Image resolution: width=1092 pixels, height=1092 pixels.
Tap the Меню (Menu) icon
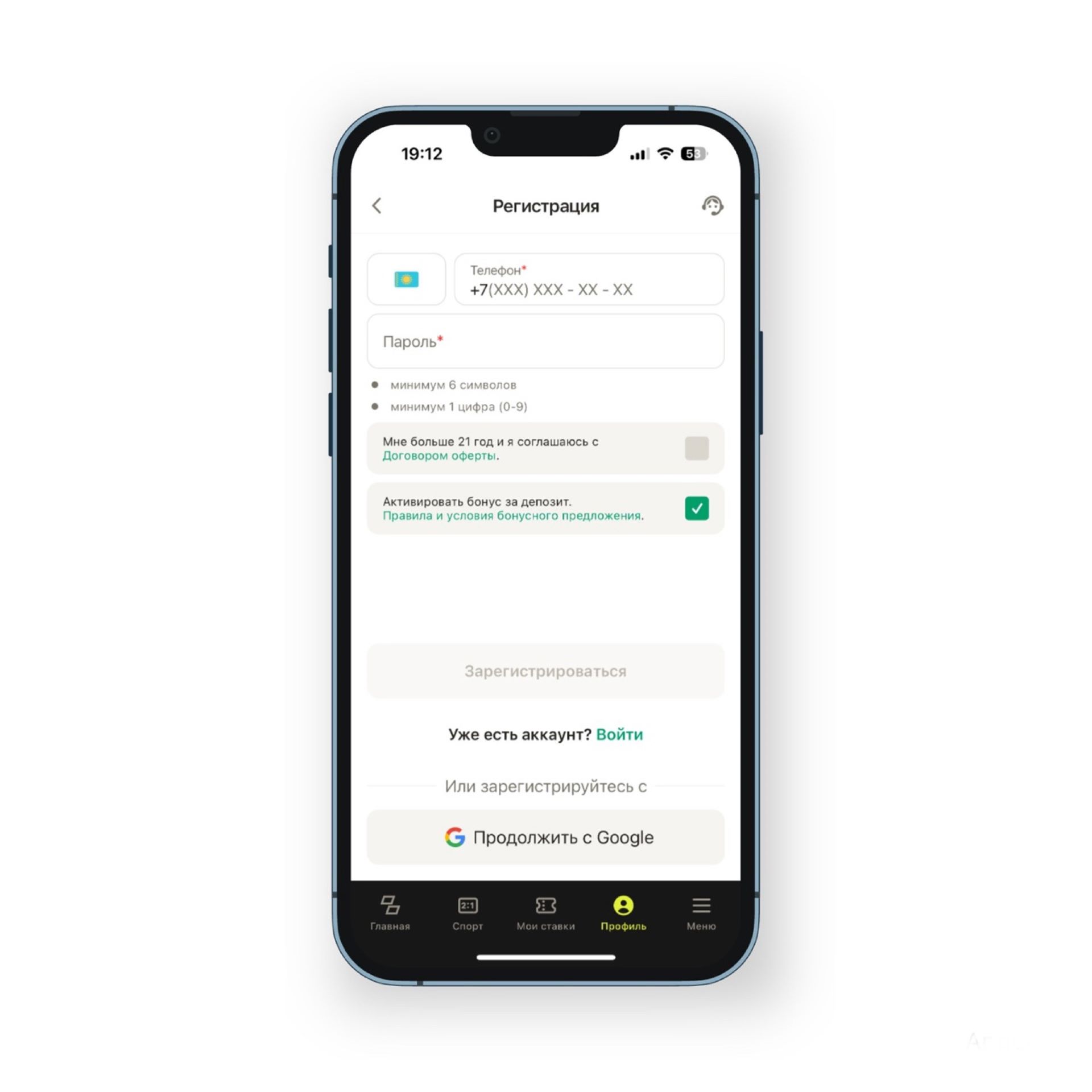click(x=701, y=909)
